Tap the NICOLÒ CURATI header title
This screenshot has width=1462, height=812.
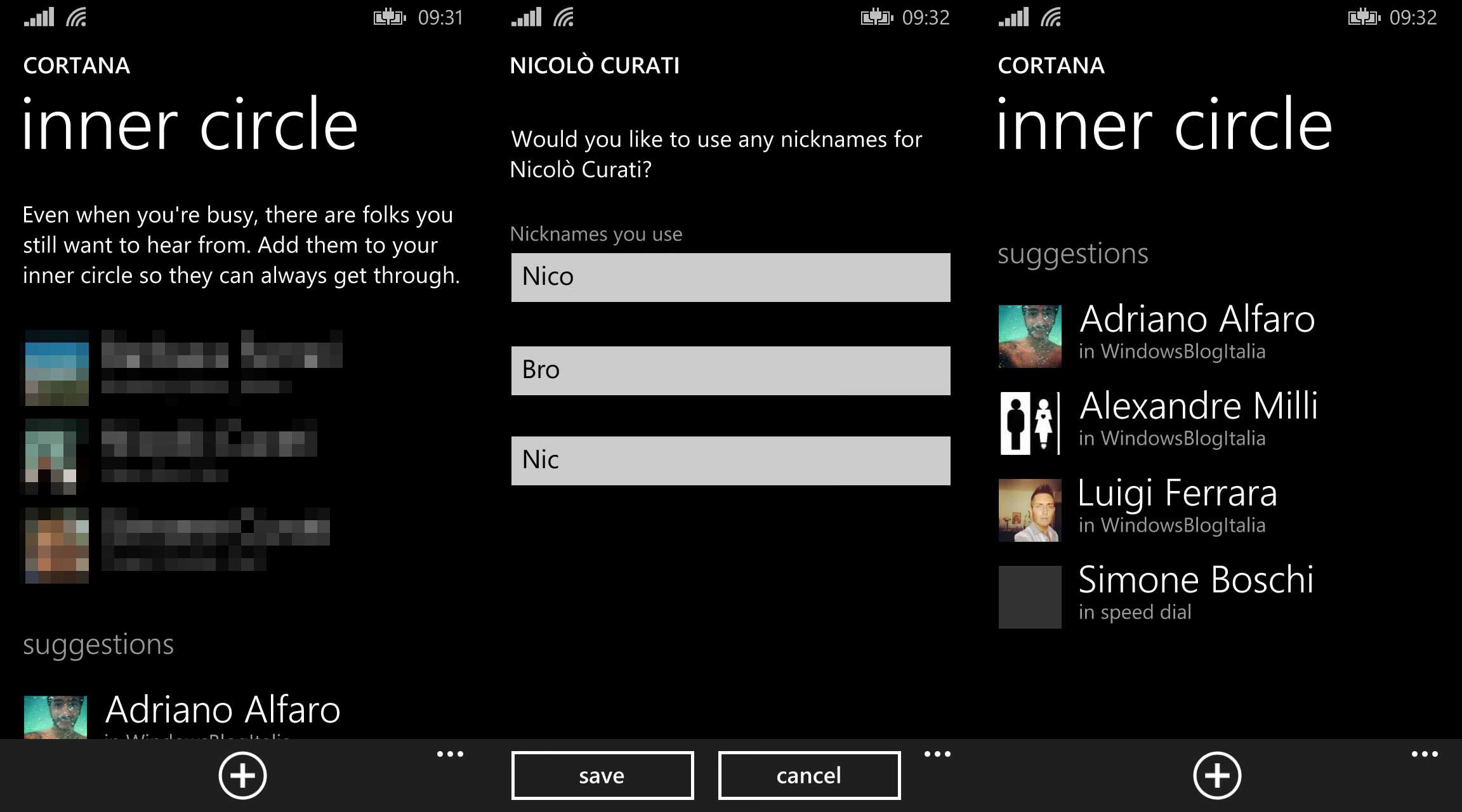point(595,65)
